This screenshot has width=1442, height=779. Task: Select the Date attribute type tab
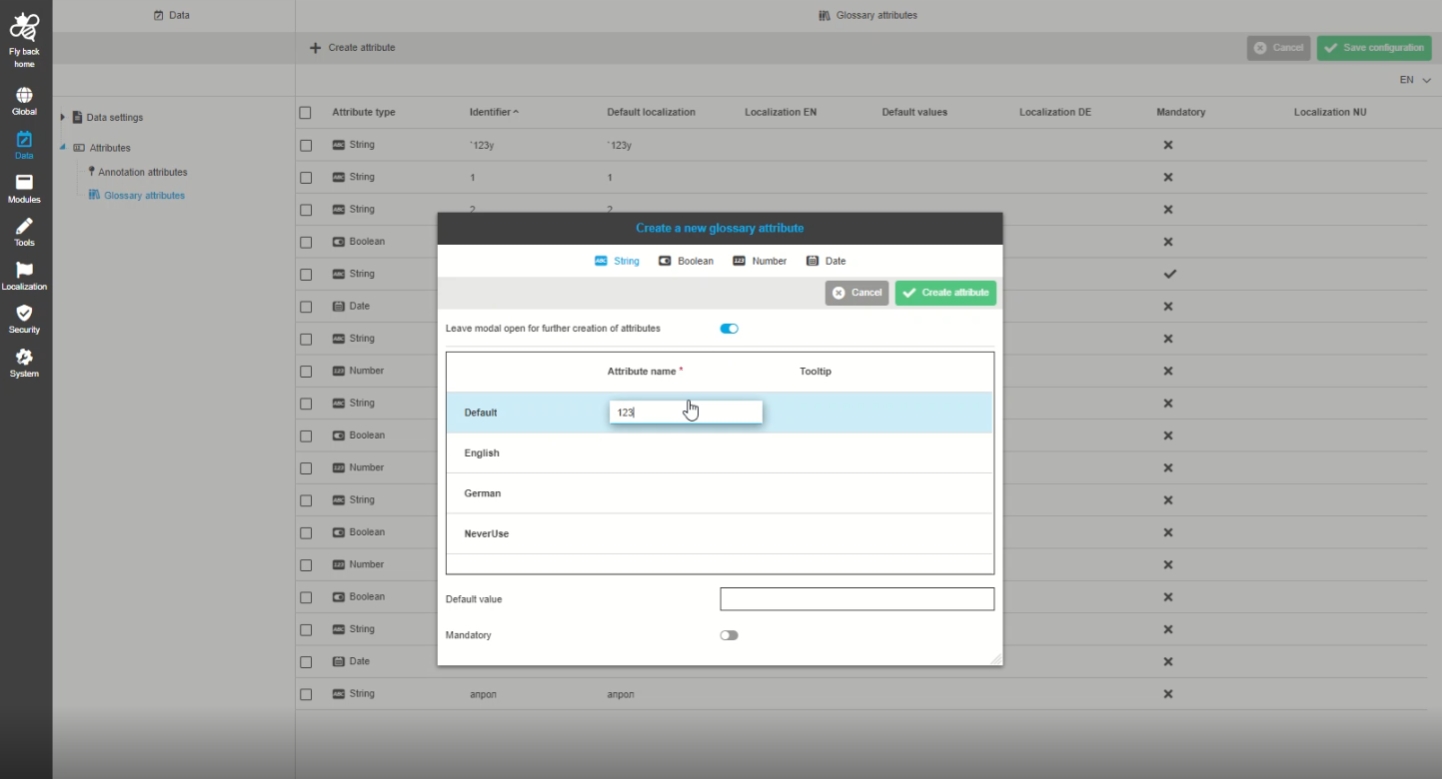(x=826, y=261)
